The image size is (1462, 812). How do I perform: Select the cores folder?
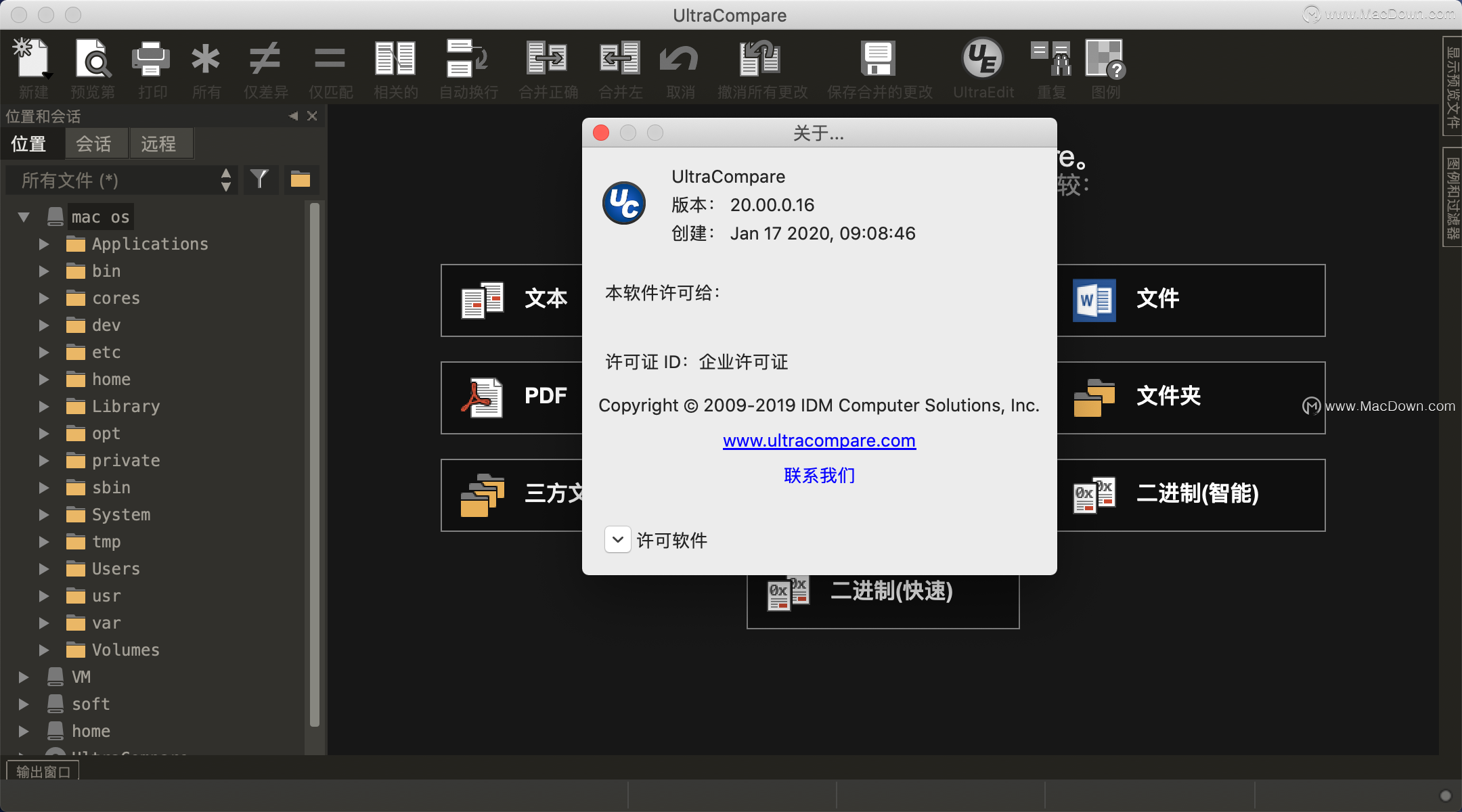[x=116, y=298]
